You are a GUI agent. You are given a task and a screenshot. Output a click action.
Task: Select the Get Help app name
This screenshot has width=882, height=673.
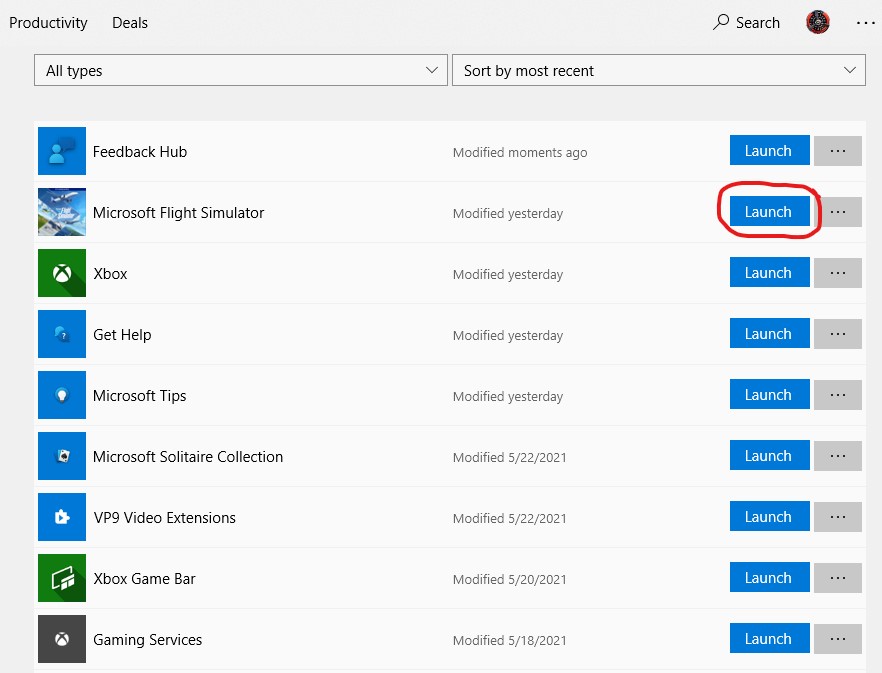(x=122, y=335)
